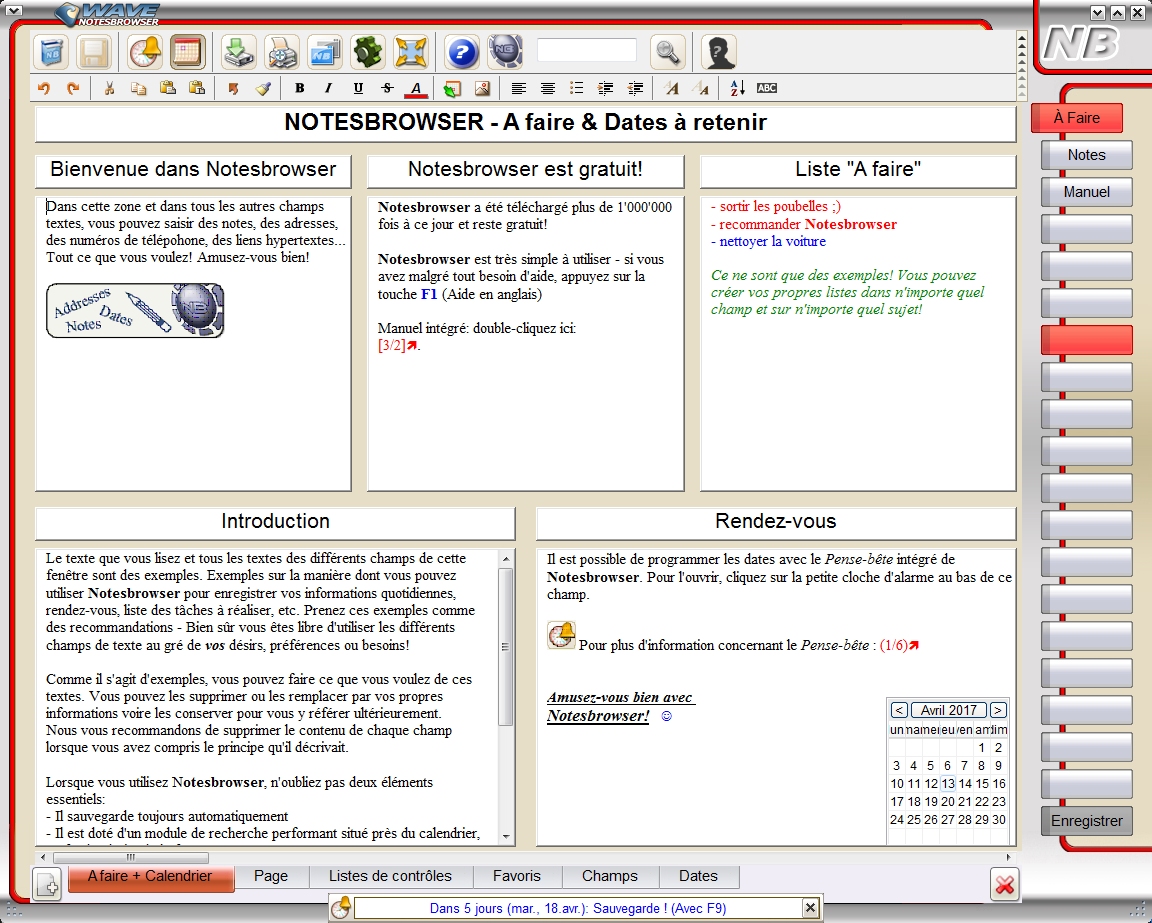
Task: Select the unlabeled red side tab
Action: point(1087,340)
